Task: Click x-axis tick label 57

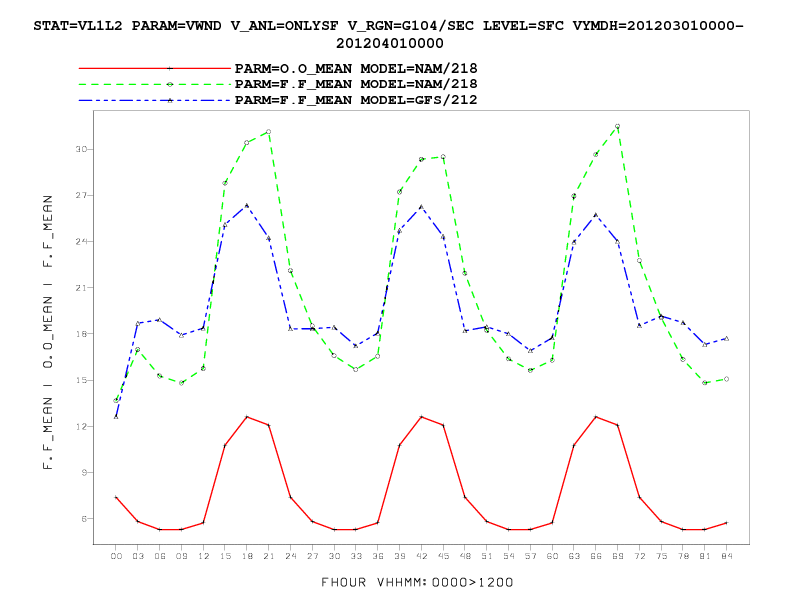Action: (530, 556)
